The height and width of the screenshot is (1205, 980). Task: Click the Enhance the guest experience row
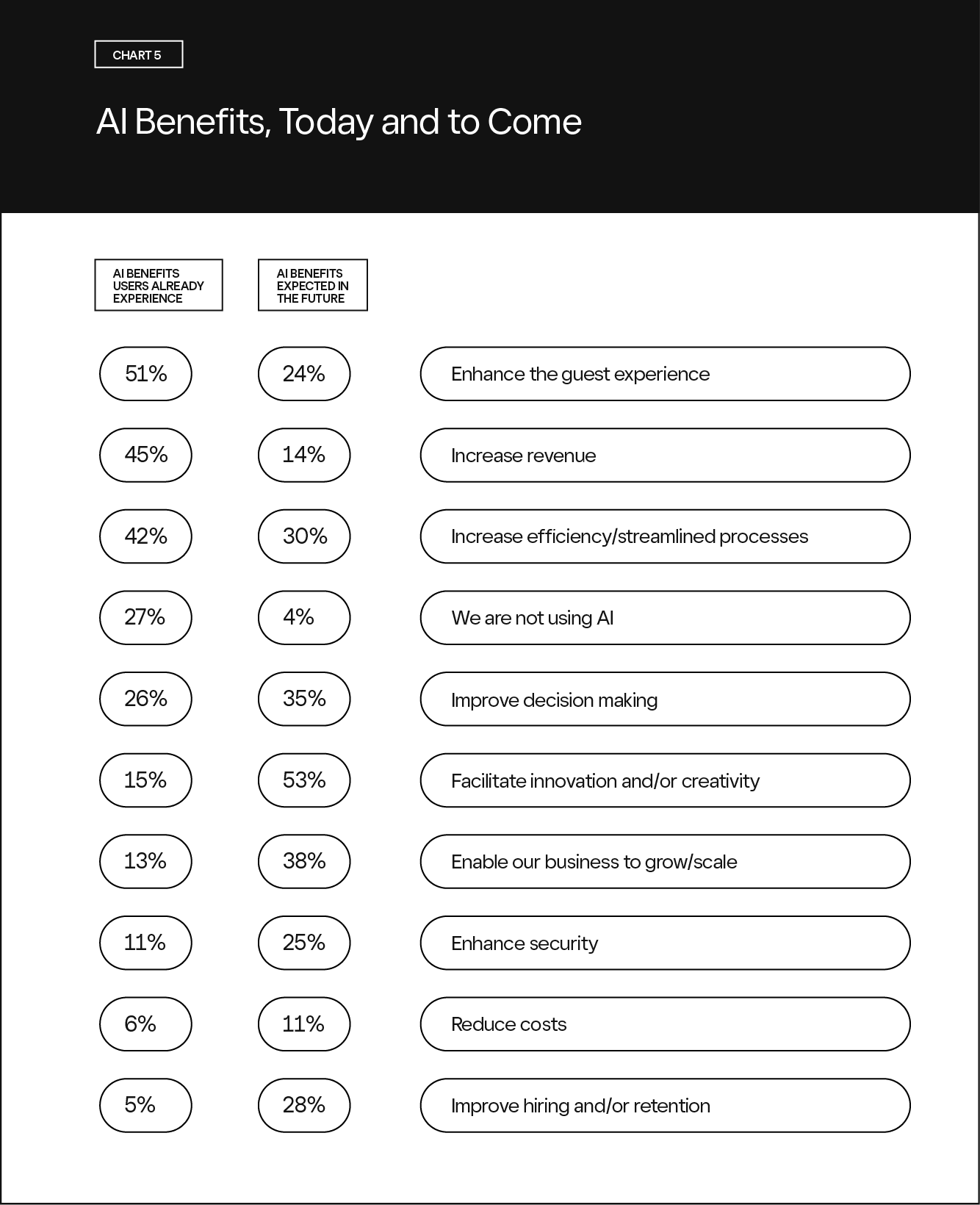(x=665, y=374)
